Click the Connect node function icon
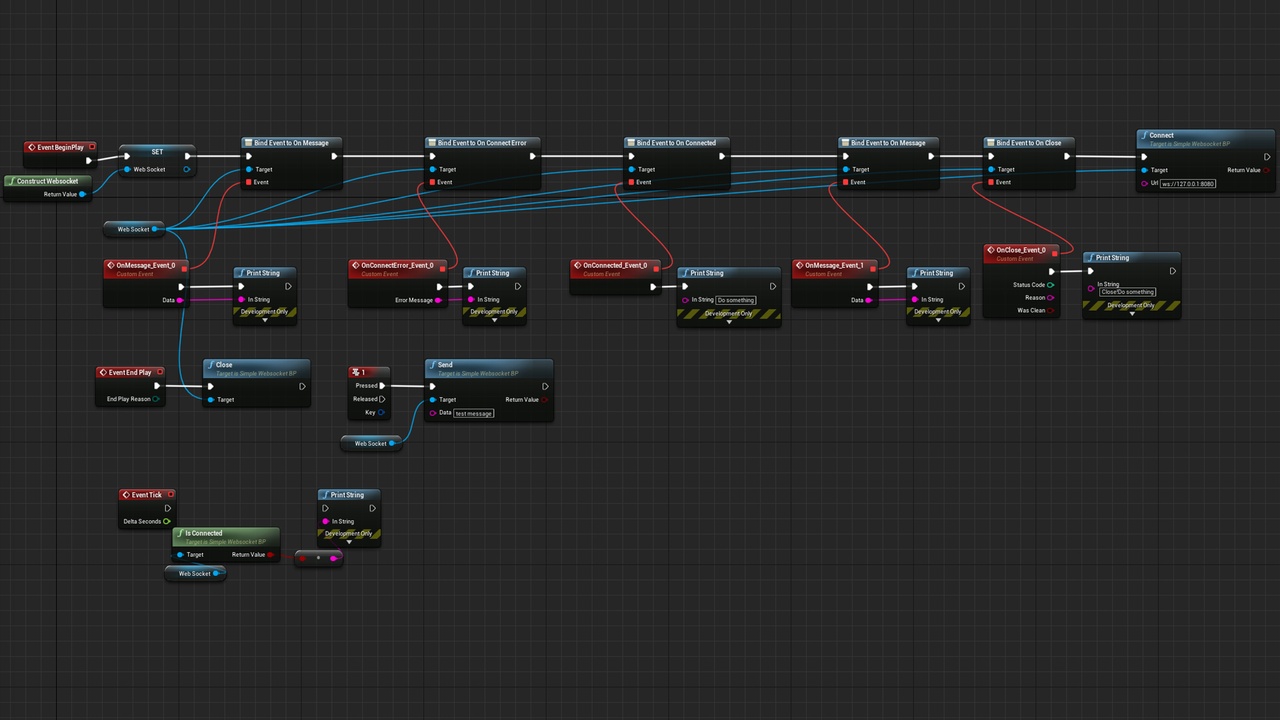 click(x=1144, y=135)
